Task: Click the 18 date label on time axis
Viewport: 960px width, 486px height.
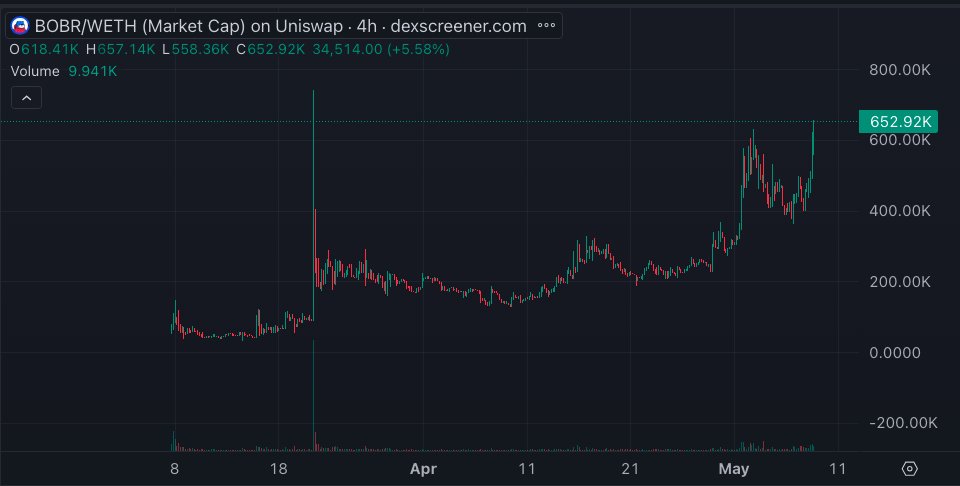Action: (279, 469)
